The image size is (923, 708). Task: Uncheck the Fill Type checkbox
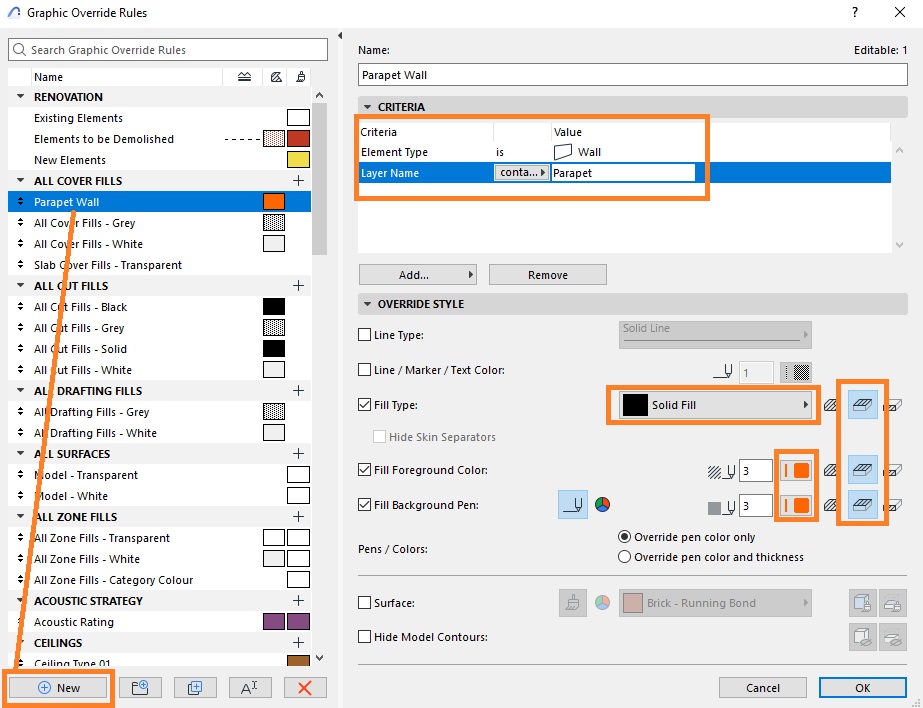click(364, 405)
